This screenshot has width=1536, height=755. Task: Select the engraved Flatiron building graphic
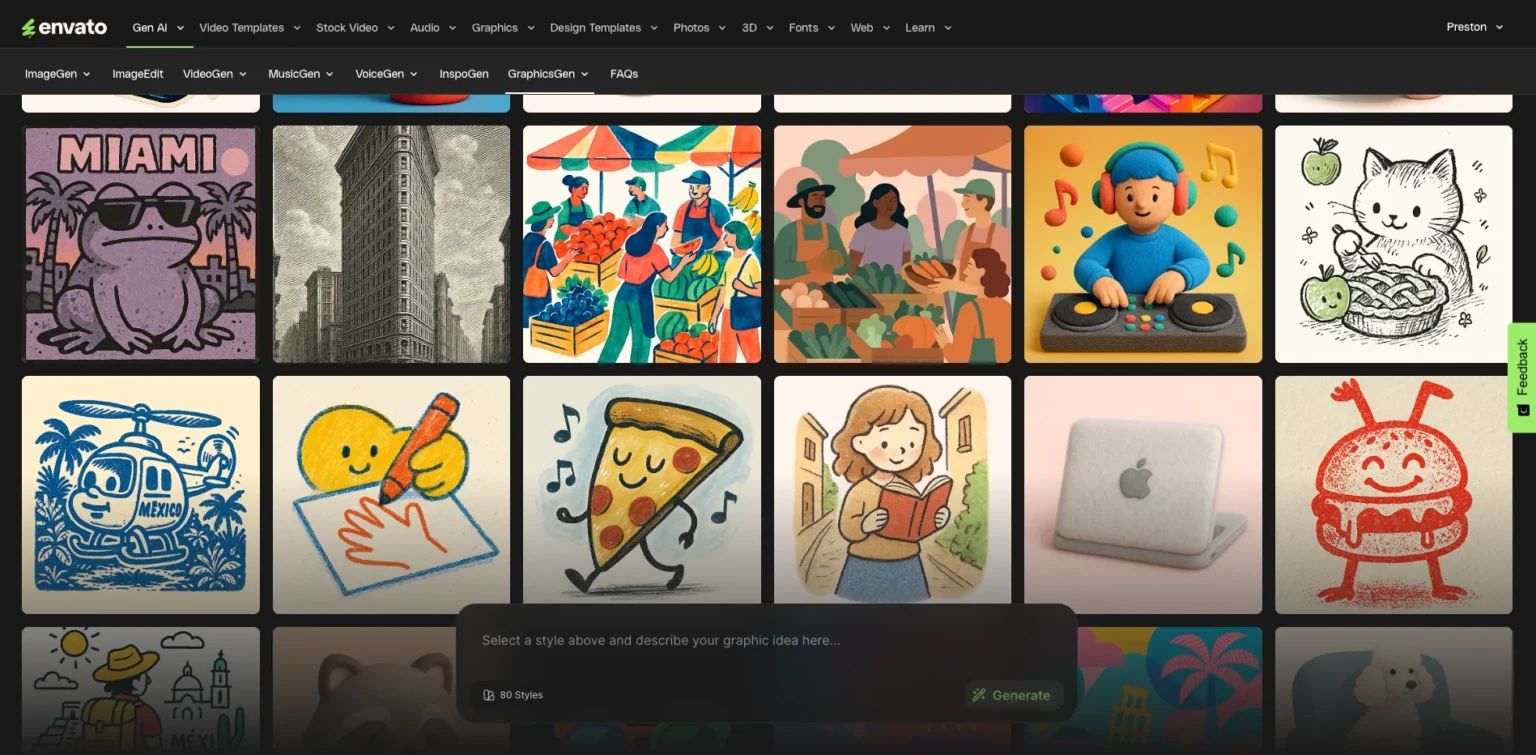tap(391, 244)
